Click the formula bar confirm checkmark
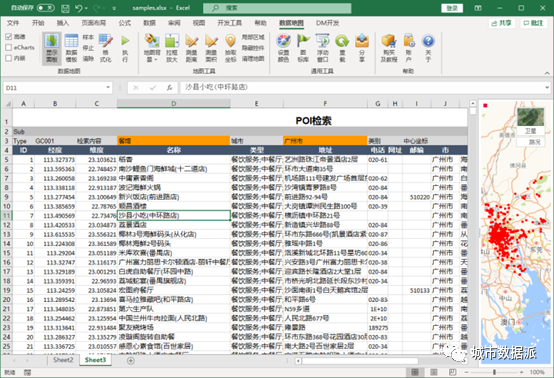 pyautogui.click(x=153, y=88)
